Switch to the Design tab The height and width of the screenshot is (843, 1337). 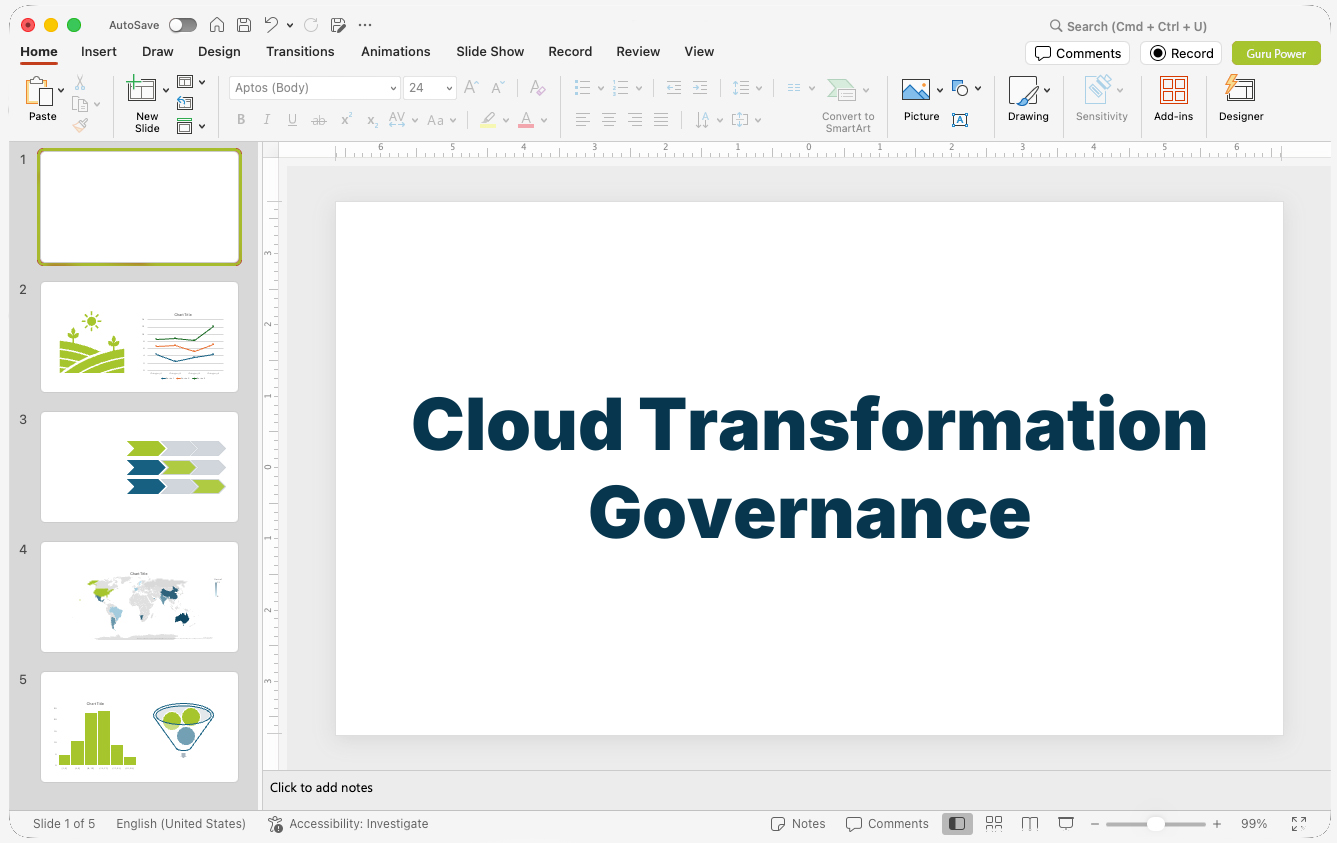(219, 51)
